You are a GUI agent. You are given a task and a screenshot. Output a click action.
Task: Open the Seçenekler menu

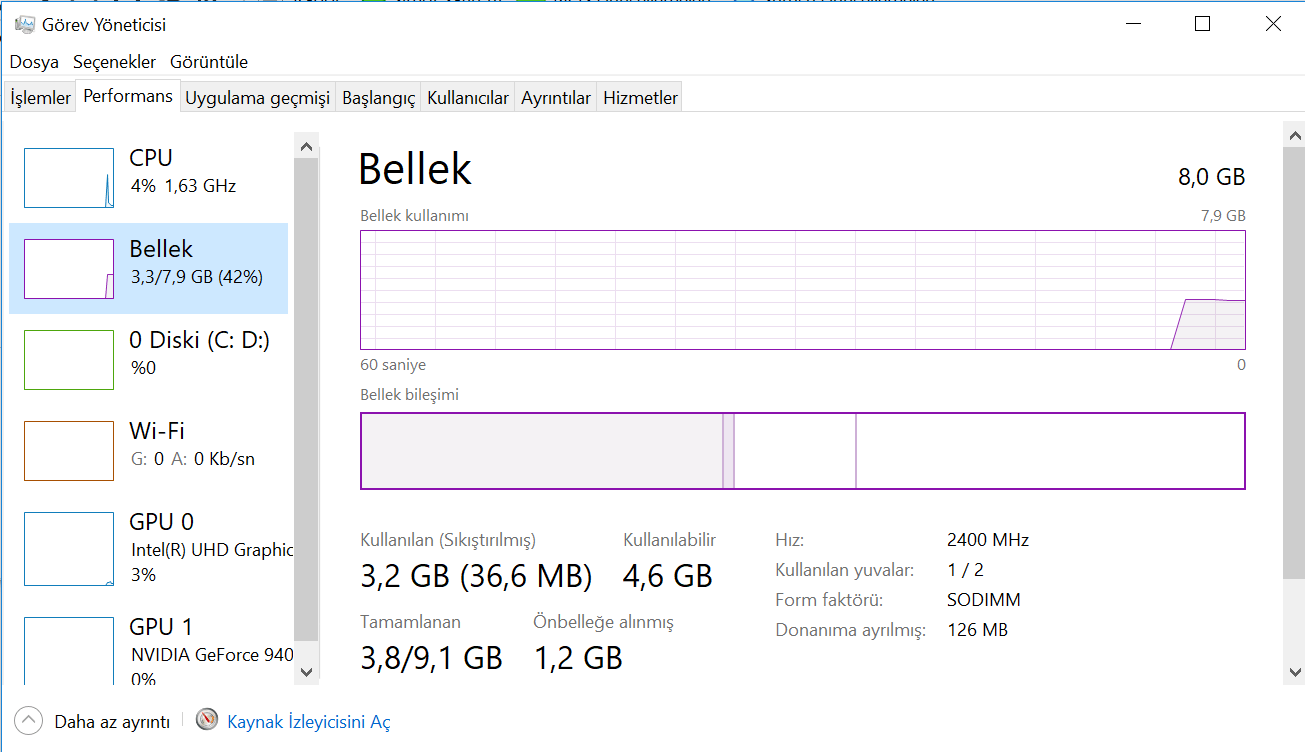(114, 62)
